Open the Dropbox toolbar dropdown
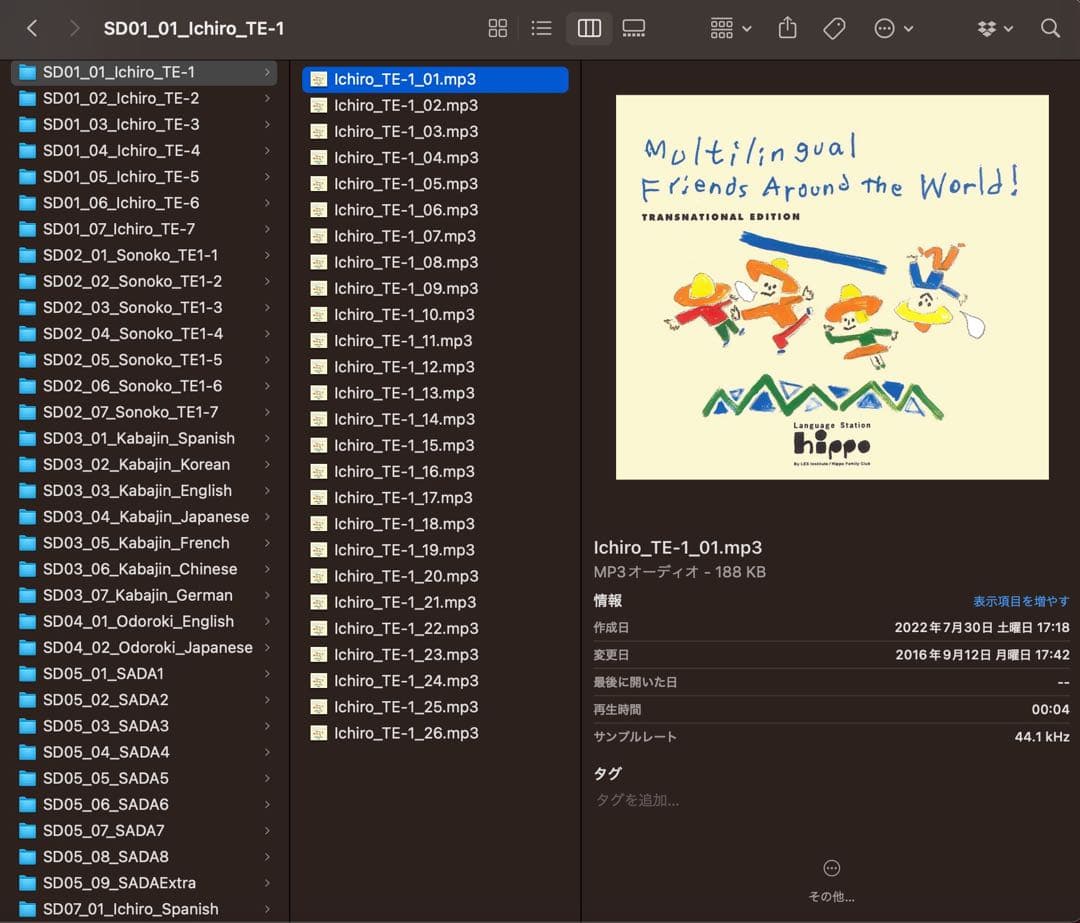The image size is (1080, 923). pyautogui.click(x=995, y=28)
